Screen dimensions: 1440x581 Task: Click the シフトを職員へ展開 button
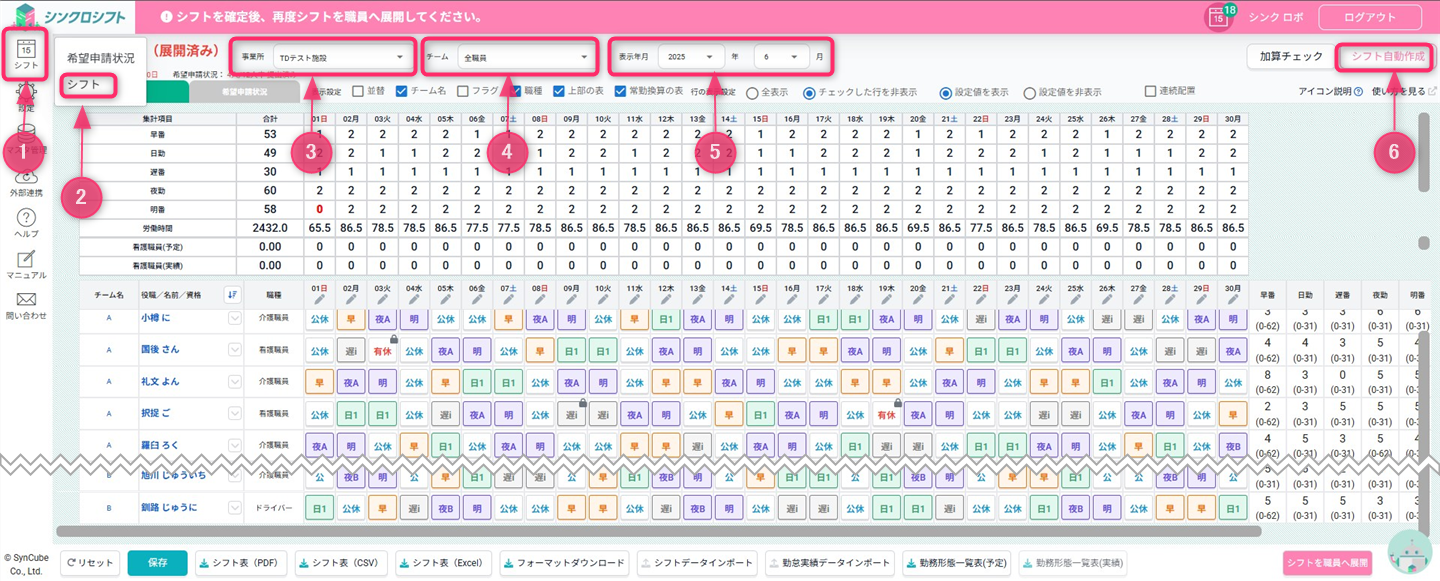1327,563
